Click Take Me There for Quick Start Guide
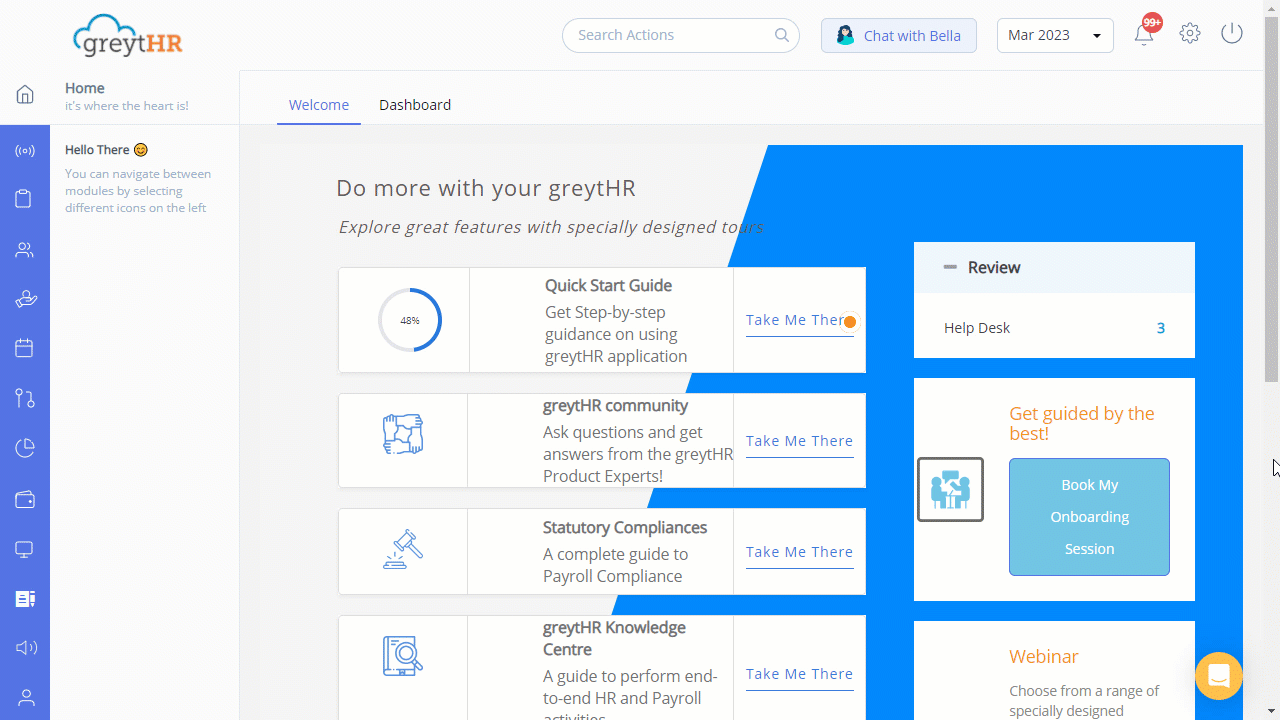 pos(799,320)
